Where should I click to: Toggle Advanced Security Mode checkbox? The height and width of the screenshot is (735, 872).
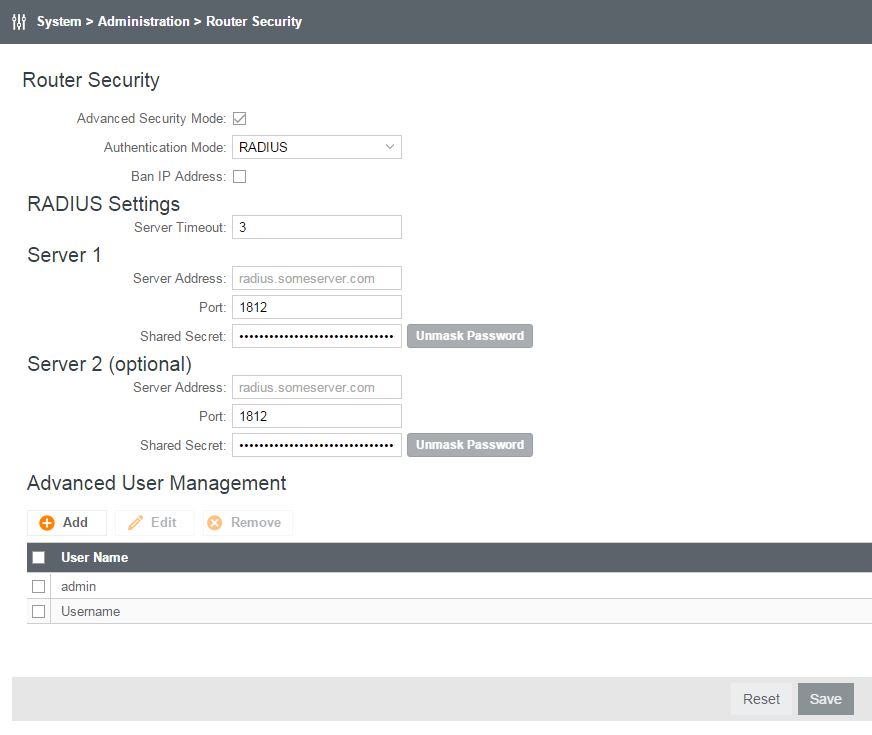(x=240, y=118)
